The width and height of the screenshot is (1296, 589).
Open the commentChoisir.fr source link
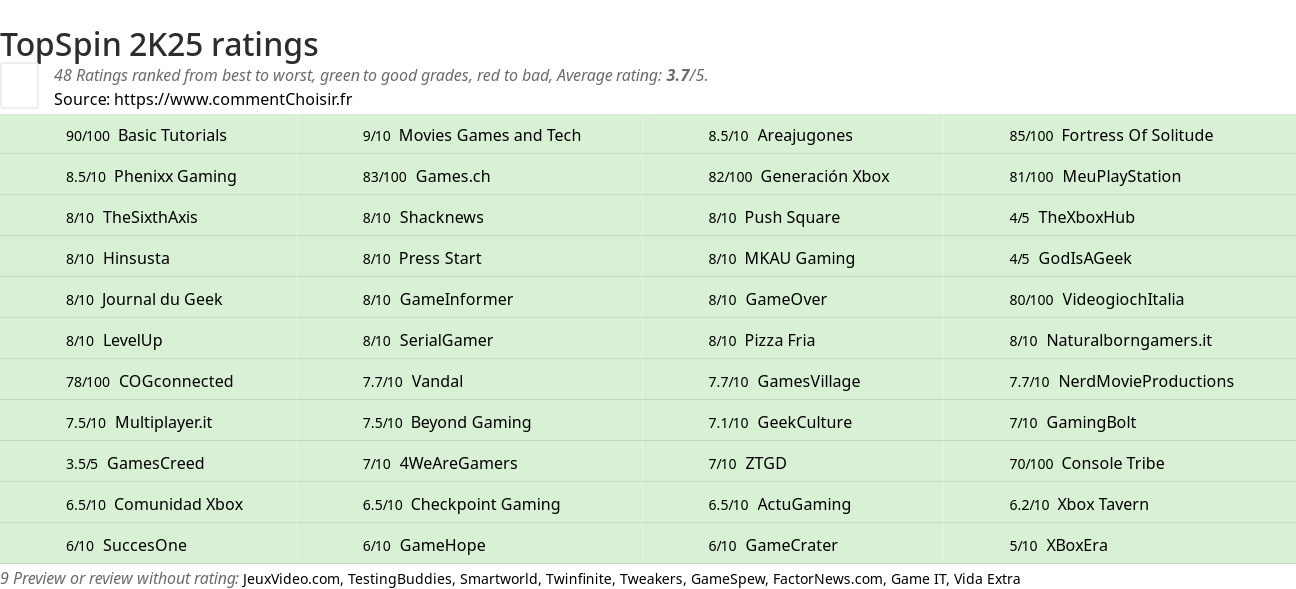click(233, 99)
